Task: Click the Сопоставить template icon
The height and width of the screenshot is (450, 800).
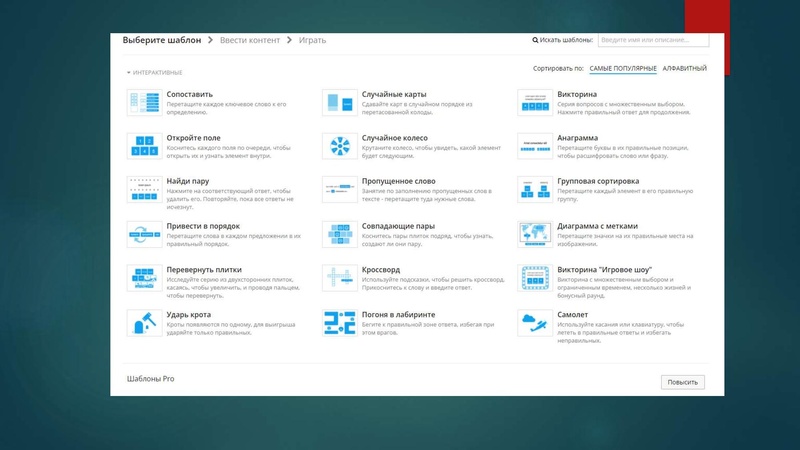Action: pos(143,101)
